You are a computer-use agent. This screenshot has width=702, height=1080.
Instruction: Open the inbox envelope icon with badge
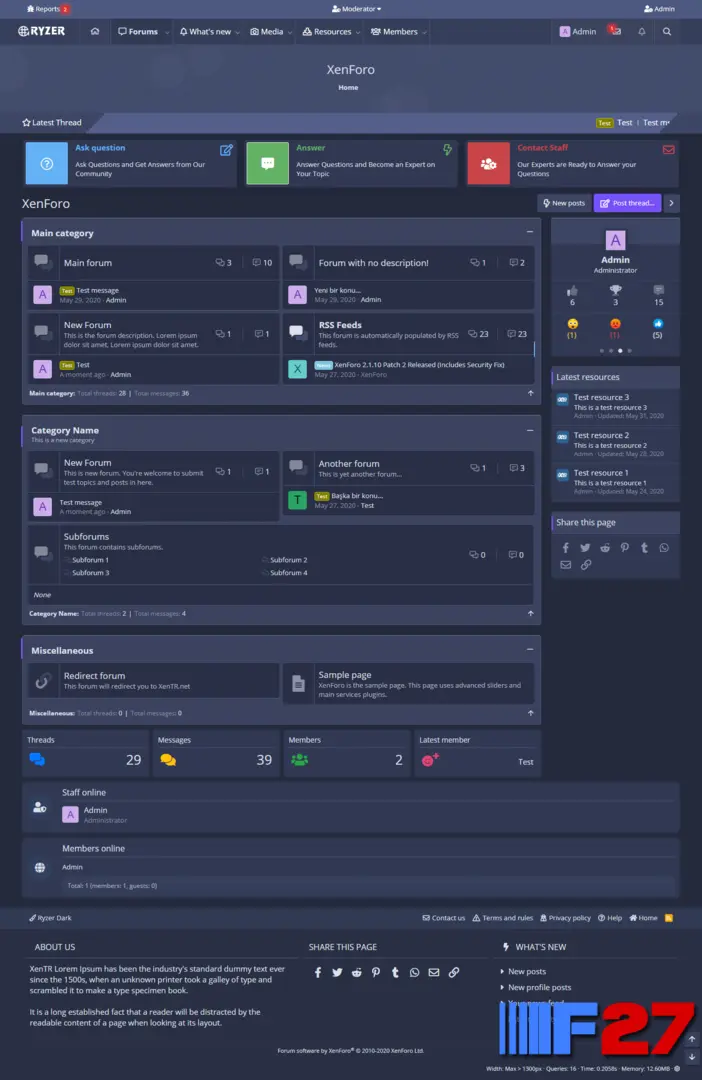pos(615,31)
